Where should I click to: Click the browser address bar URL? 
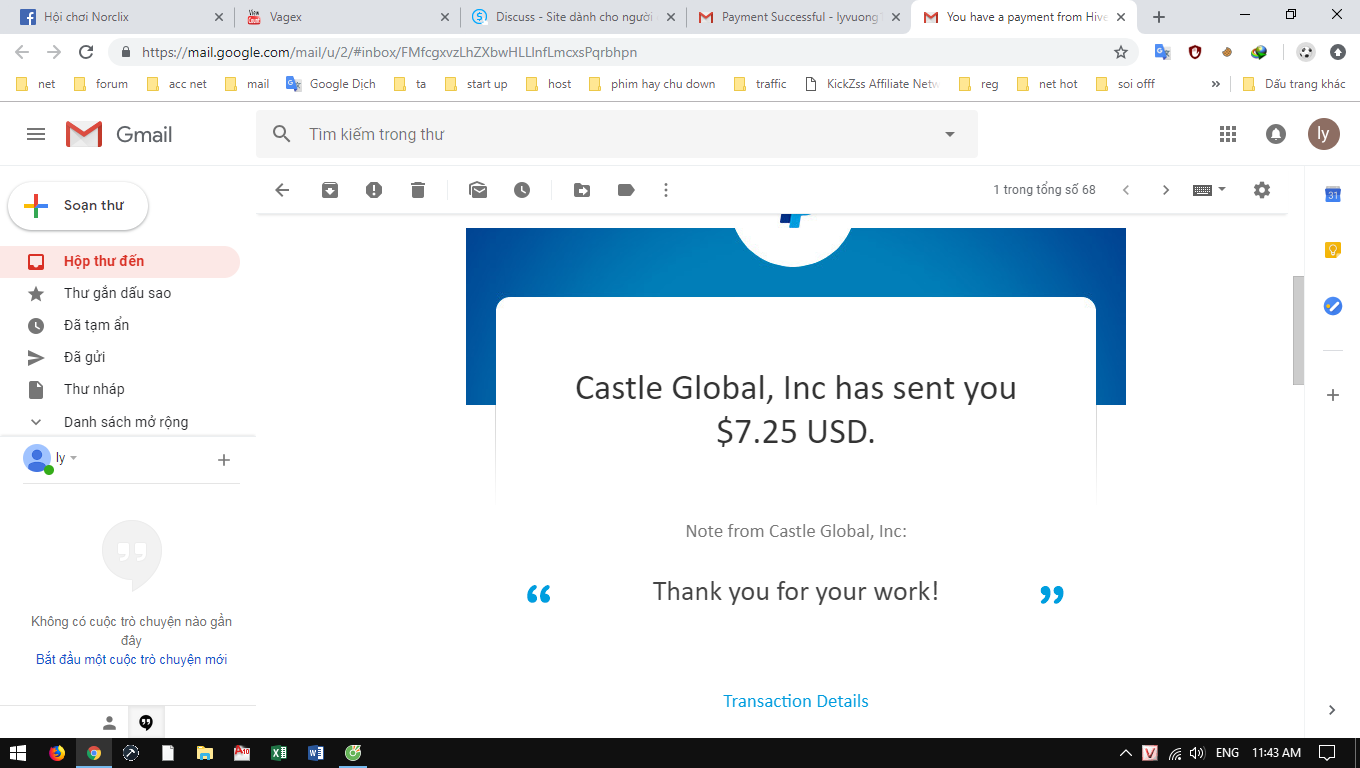tap(389, 52)
